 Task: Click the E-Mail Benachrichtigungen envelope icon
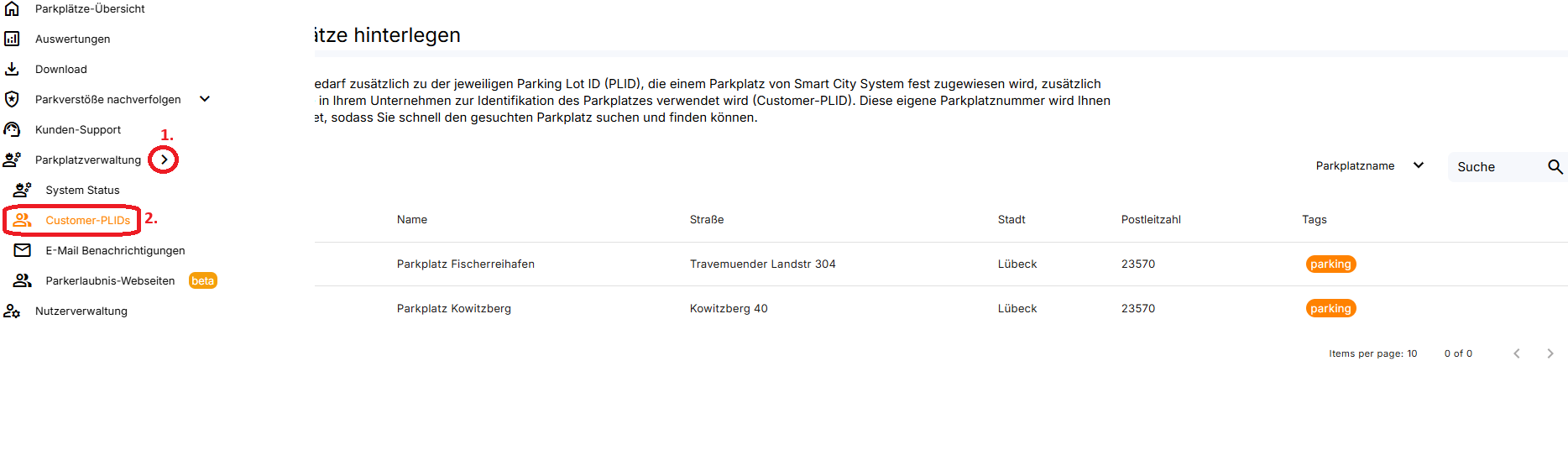coord(23,250)
